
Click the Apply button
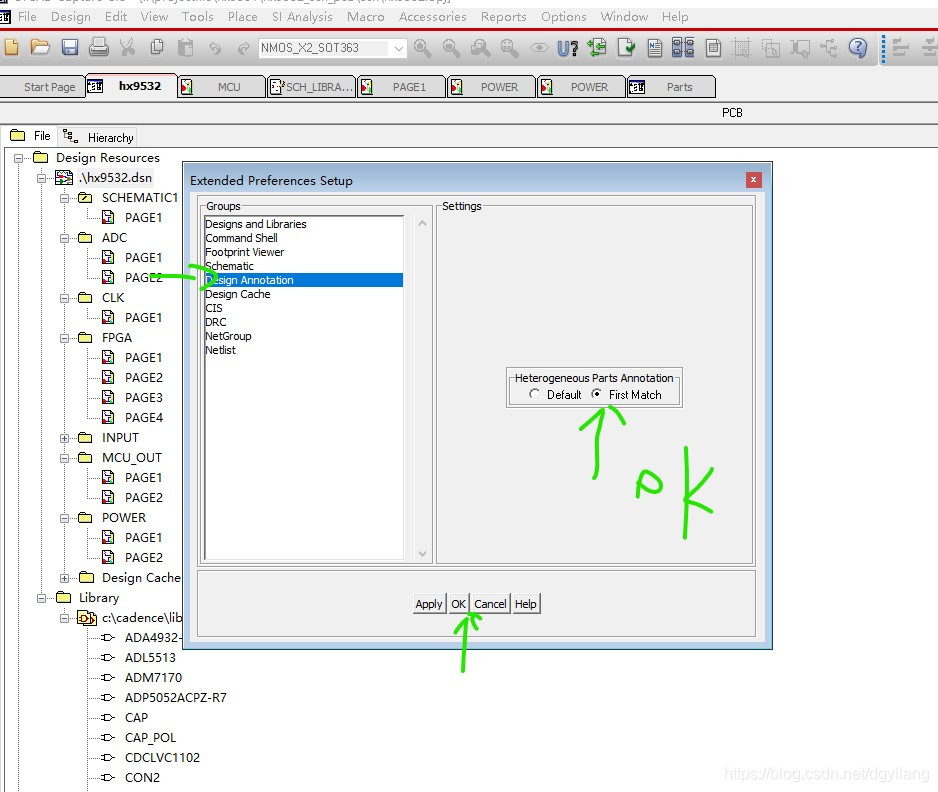coord(429,603)
